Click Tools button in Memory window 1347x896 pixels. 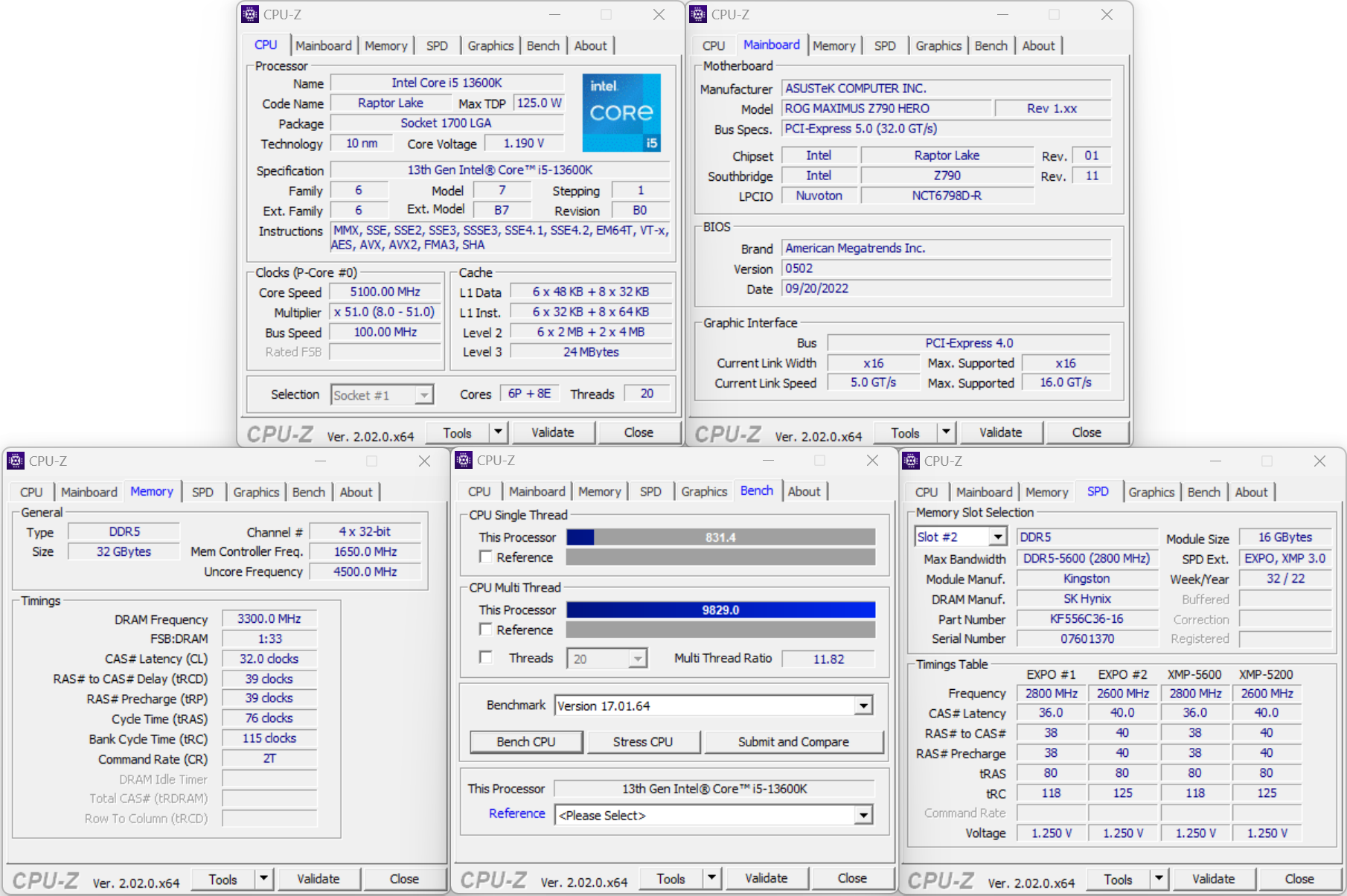point(223,879)
